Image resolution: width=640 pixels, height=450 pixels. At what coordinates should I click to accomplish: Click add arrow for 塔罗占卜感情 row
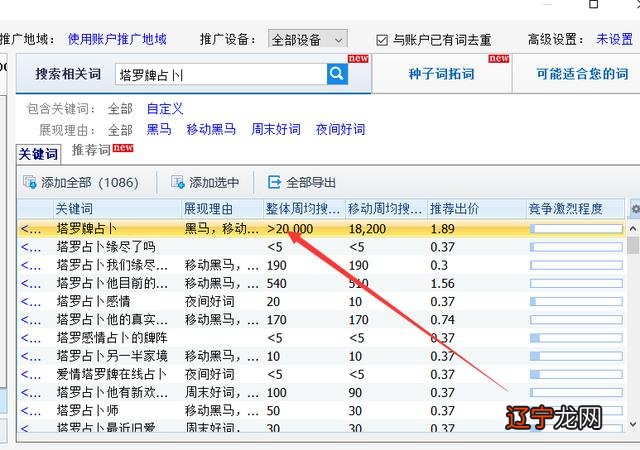tap(31, 302)
